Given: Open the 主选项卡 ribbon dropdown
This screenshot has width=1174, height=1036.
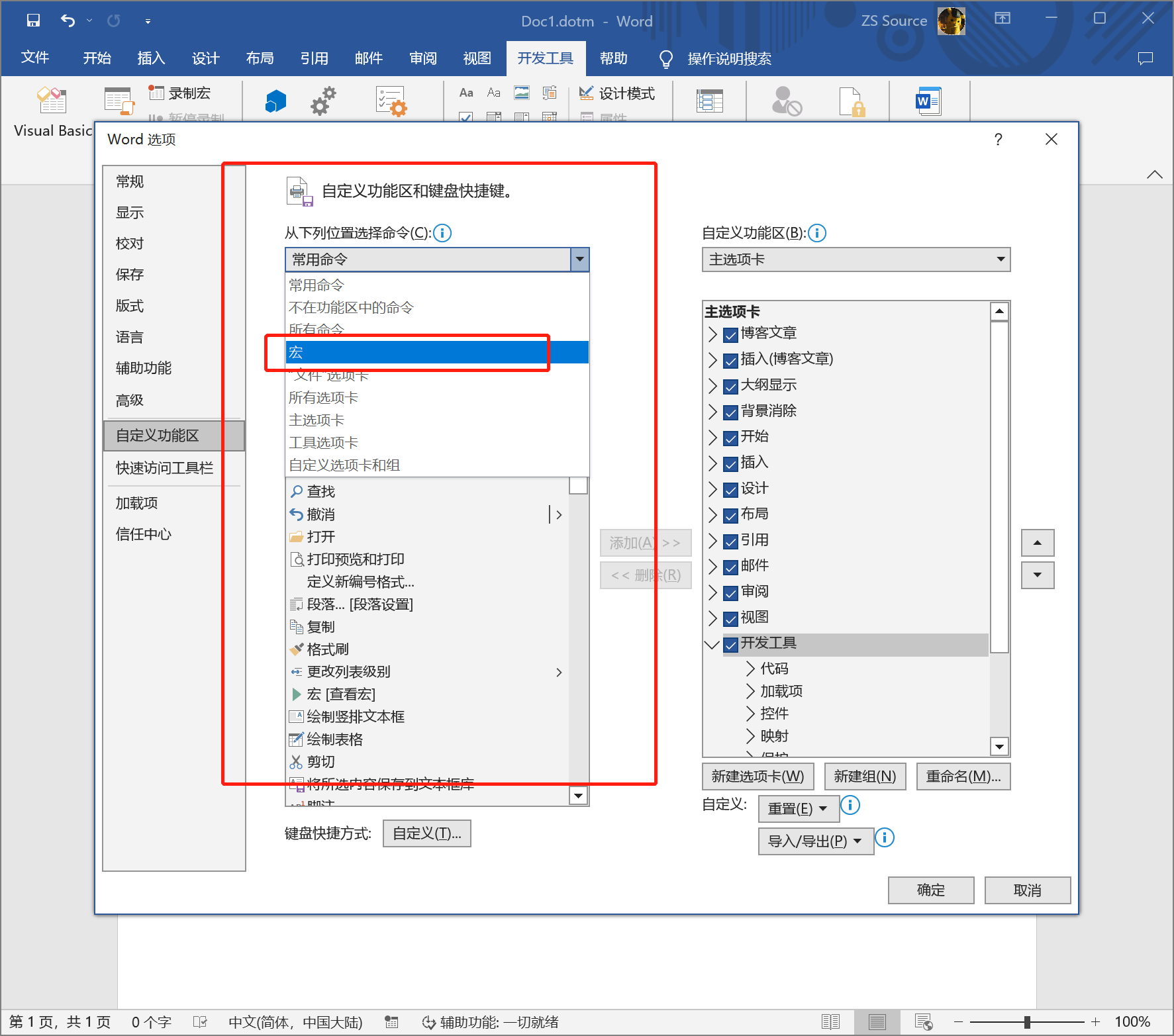Looking at the screenshot, I should pyautogui.click(x=856, y=259).
